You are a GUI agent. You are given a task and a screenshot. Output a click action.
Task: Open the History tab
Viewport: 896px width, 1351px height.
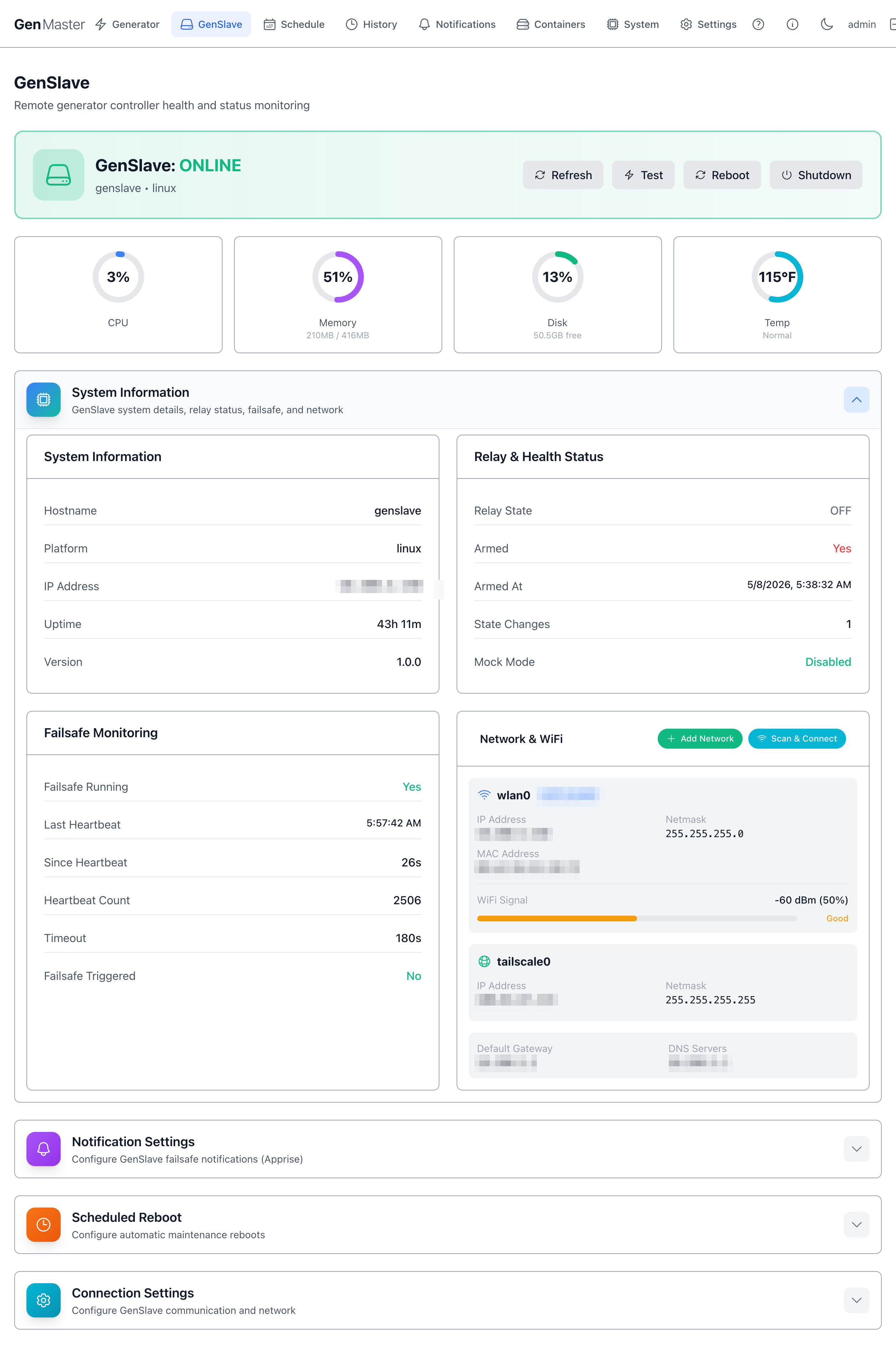[371, 24]
